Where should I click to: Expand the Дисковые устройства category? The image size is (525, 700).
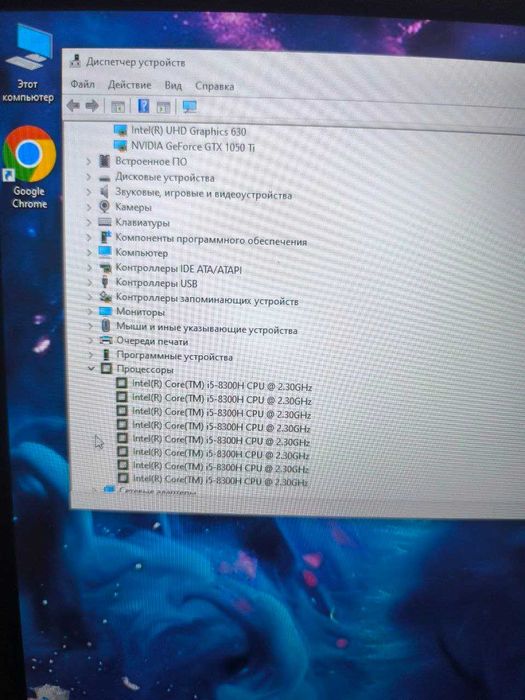[x=88, y=177]
